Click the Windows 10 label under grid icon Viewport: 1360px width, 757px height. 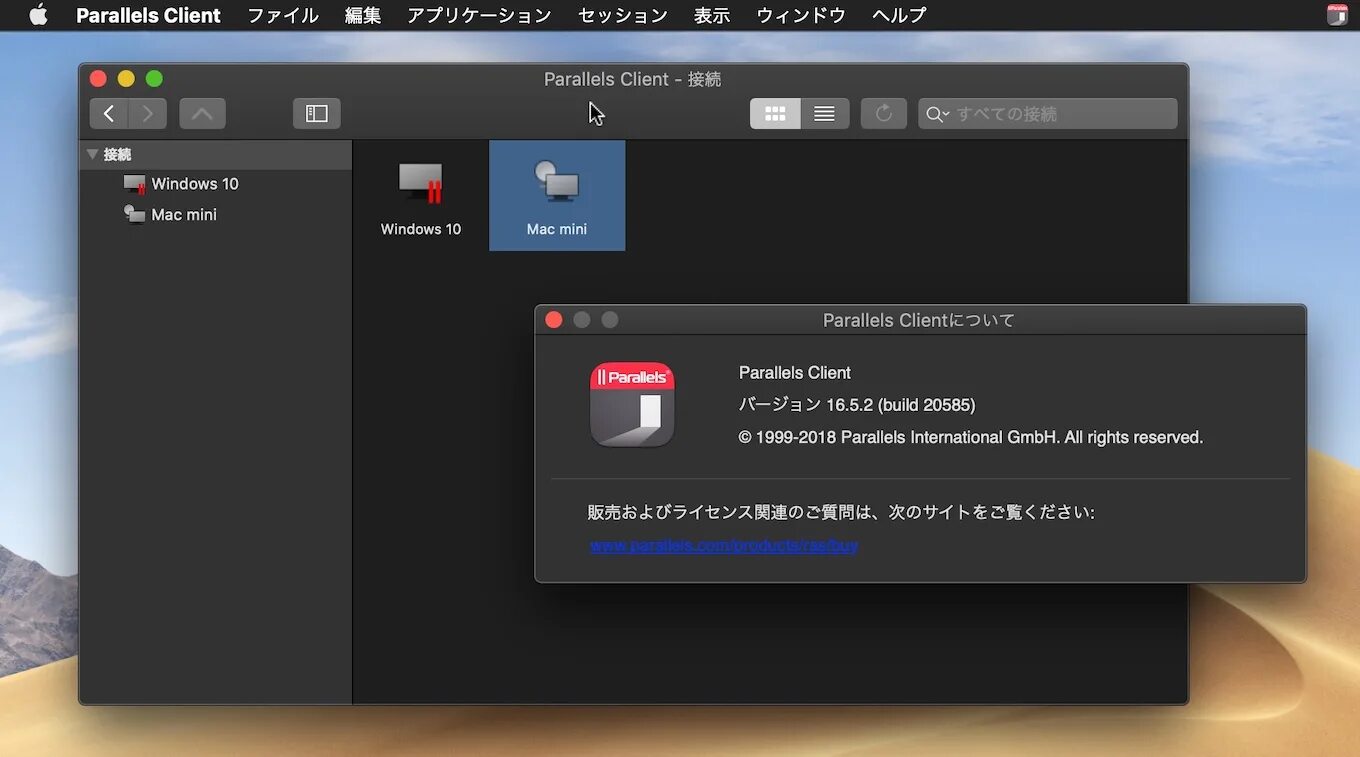[421, 229]
